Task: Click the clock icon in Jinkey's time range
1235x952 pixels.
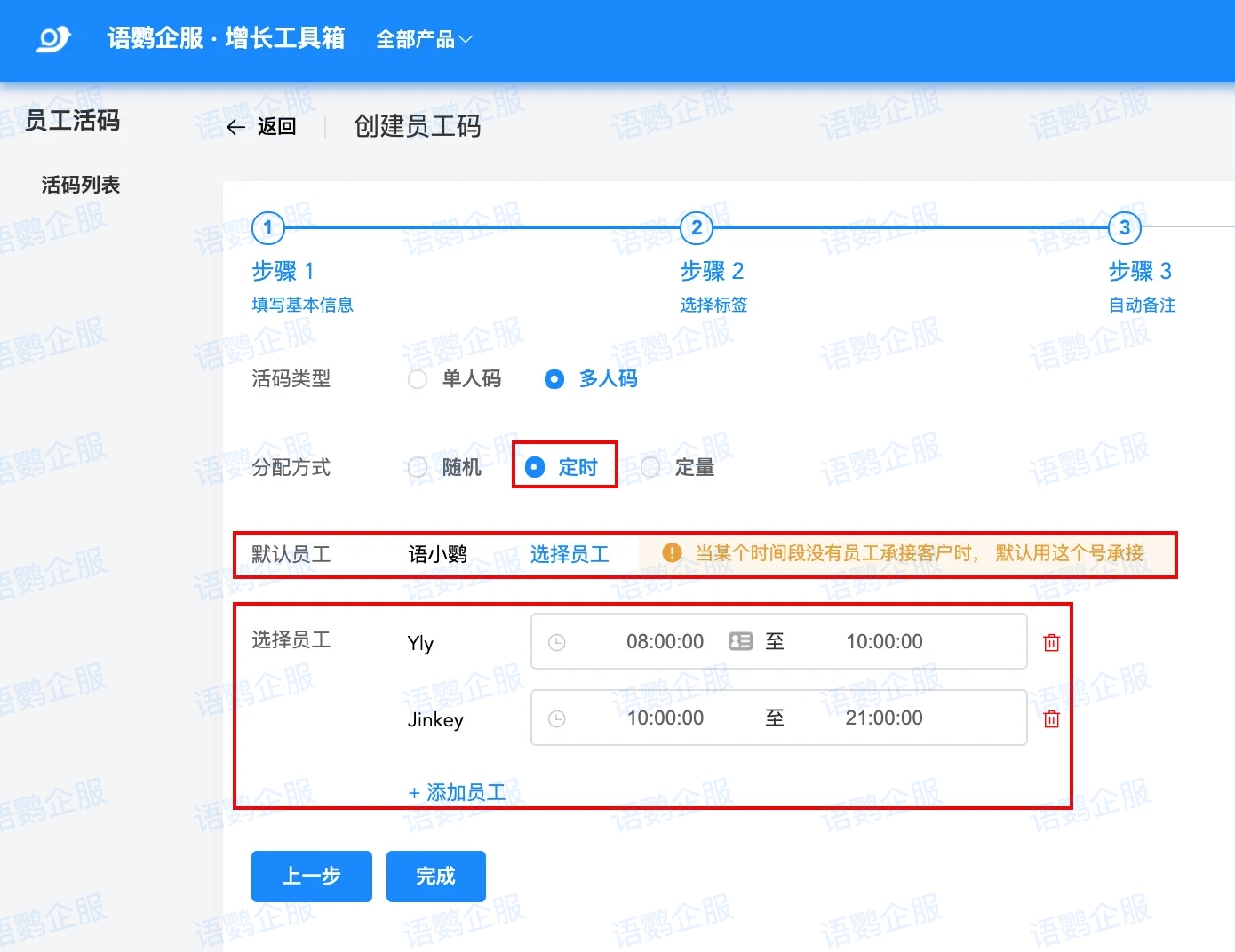Action: [x=557, y=718]
